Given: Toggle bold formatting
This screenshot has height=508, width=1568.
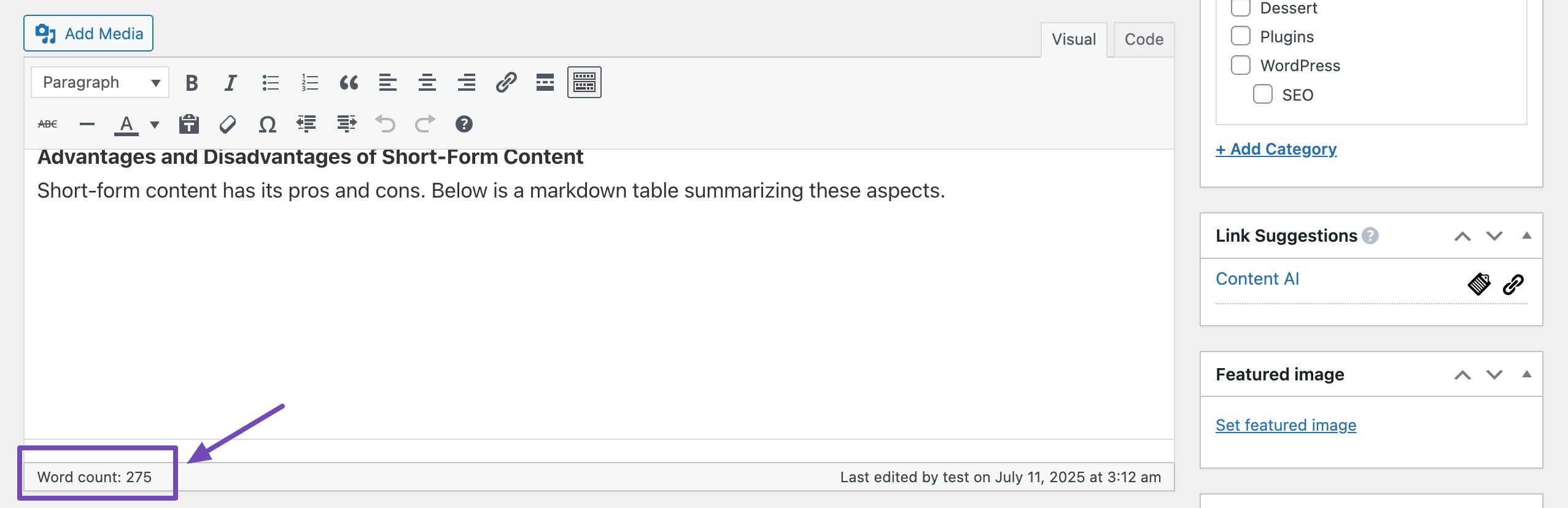Looking at the screenshot, I should coord(192,83).
